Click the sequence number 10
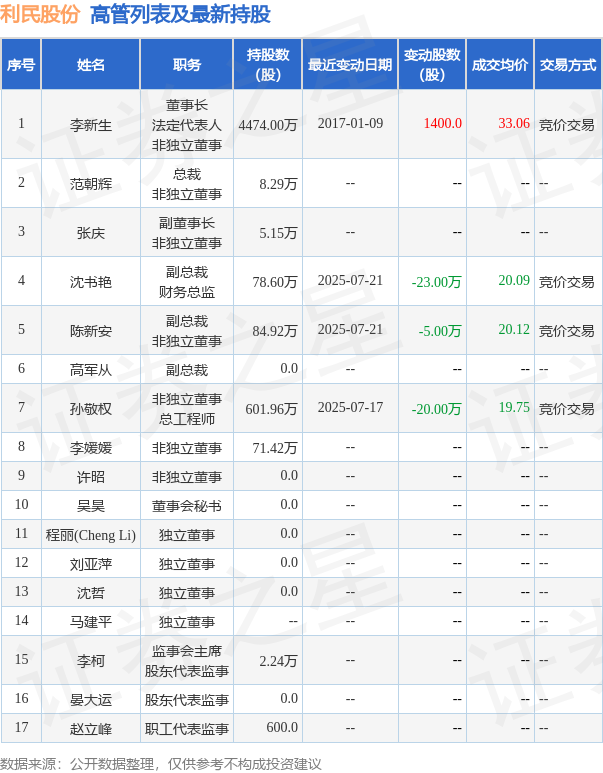Screen dimensions: 603x773 (x=21, y=504)
